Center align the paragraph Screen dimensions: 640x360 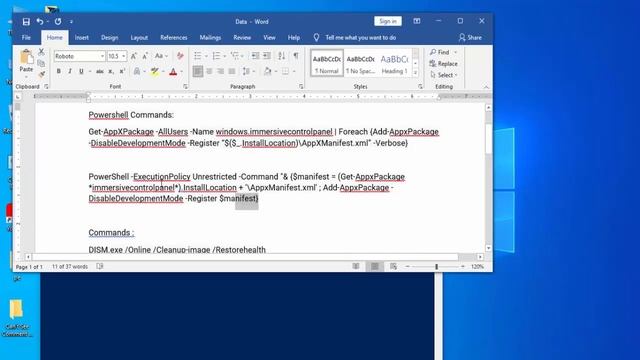click(x=209, y=71)
